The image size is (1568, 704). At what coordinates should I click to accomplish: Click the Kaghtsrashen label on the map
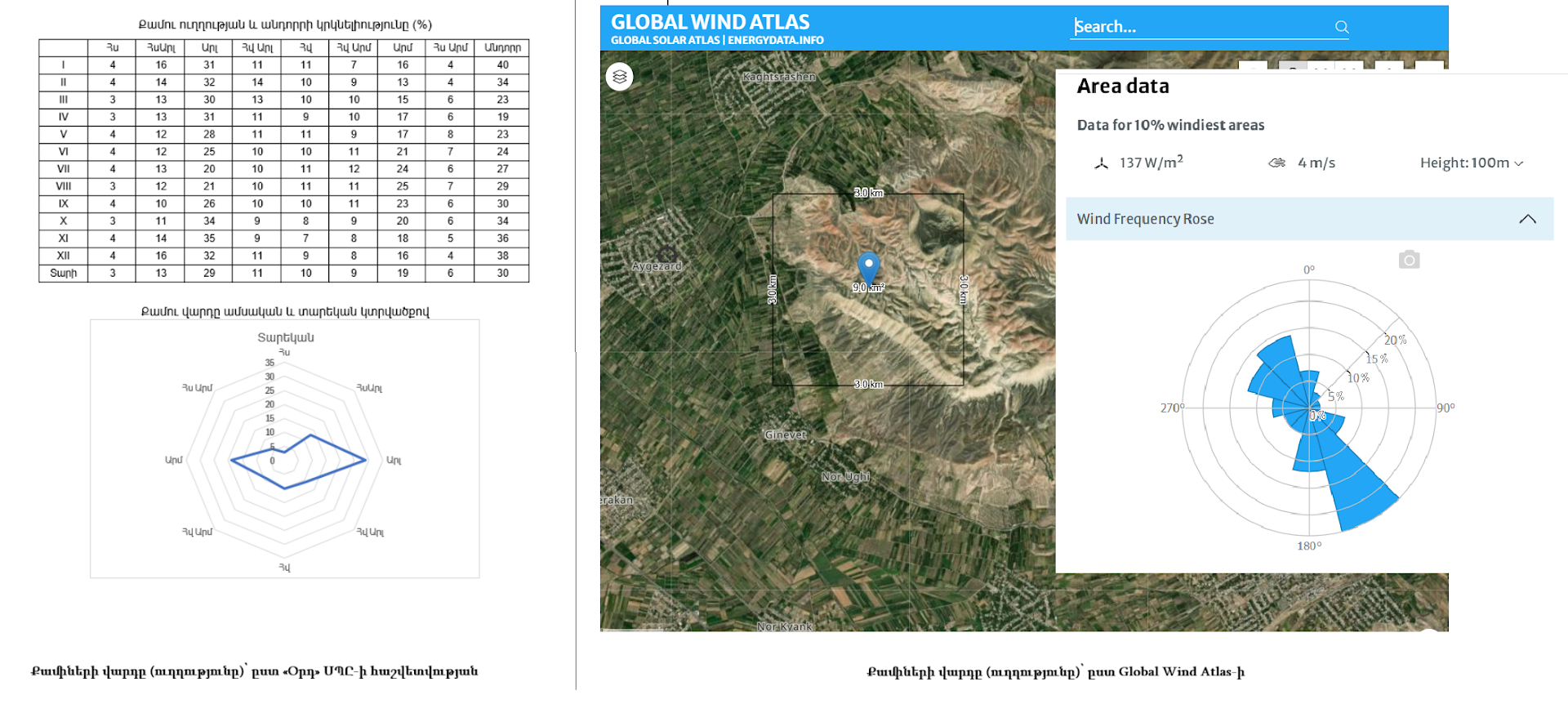(x=778, y=77)
